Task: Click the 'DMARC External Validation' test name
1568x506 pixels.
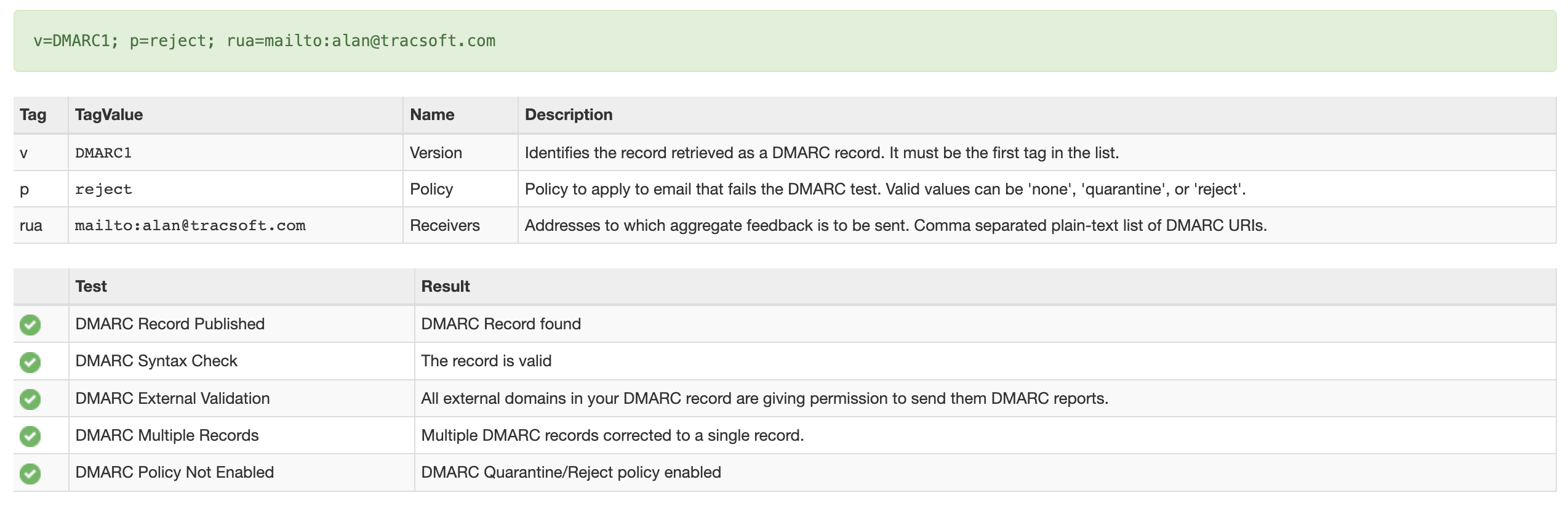Action: coord(172,399)
